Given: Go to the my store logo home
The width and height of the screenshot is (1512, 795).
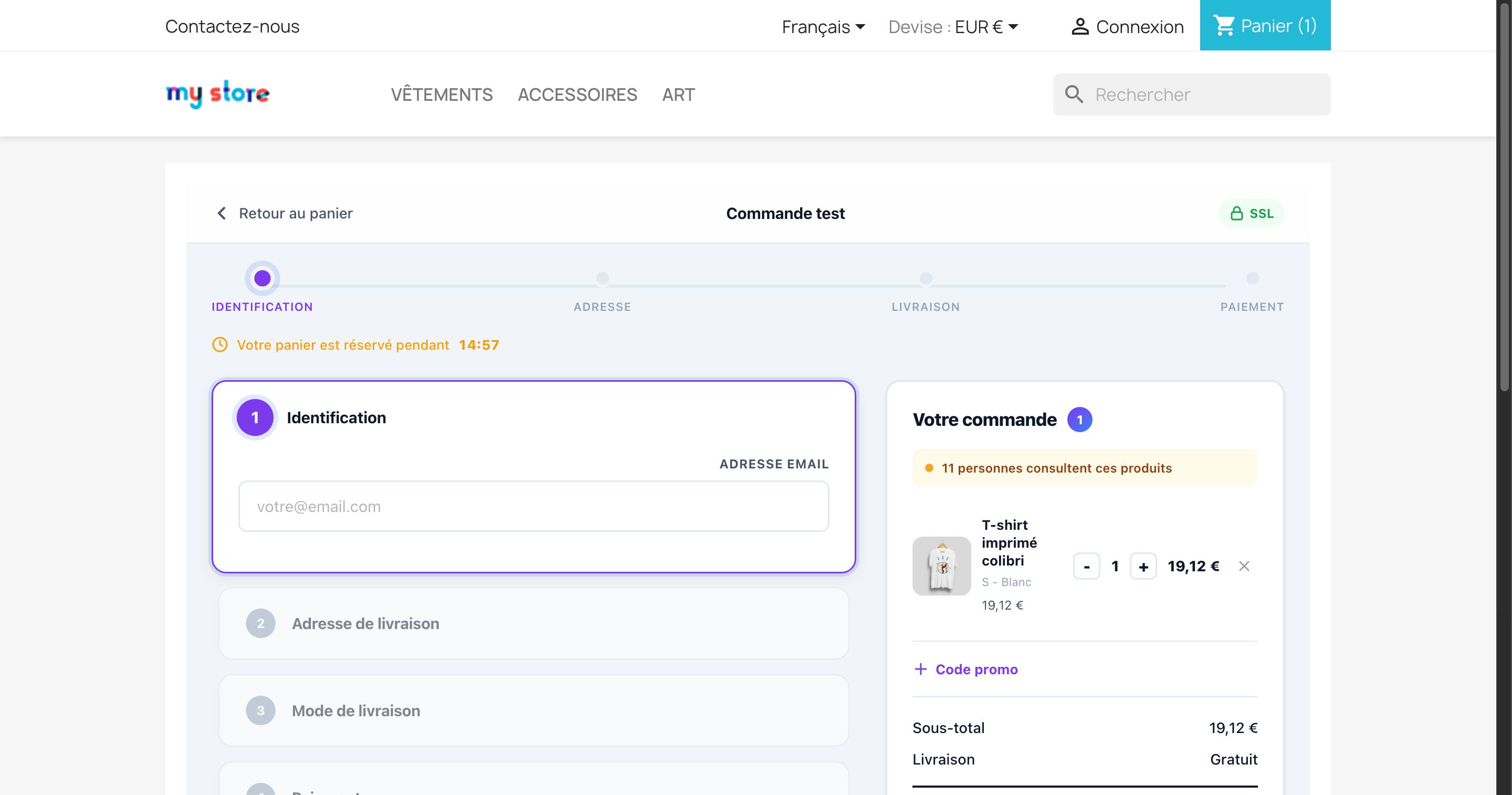Looking at the screenshot, I should click(218, 94).
